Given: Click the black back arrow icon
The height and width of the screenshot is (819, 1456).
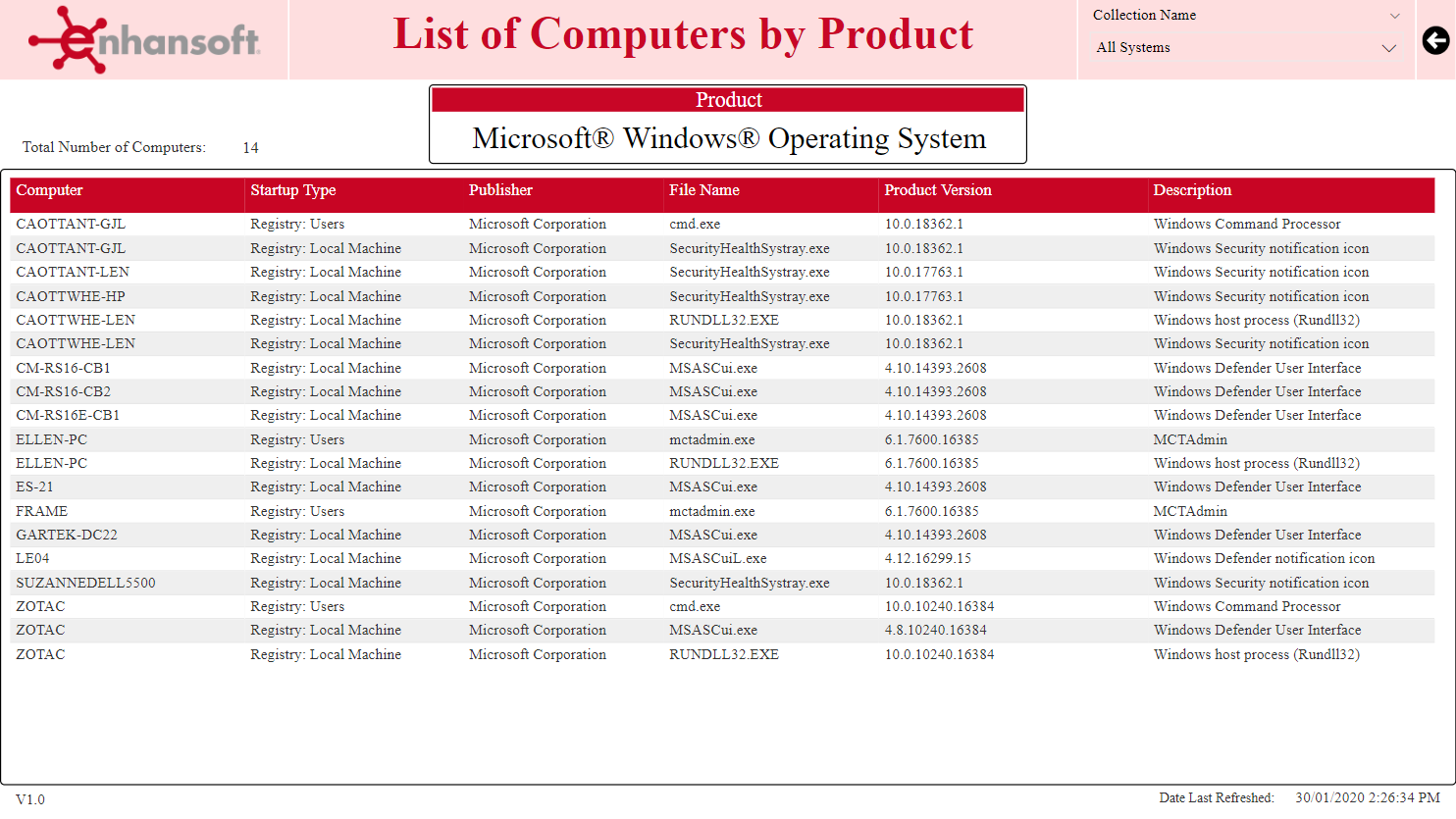Looking at the screenshot, I should 1435,40.
